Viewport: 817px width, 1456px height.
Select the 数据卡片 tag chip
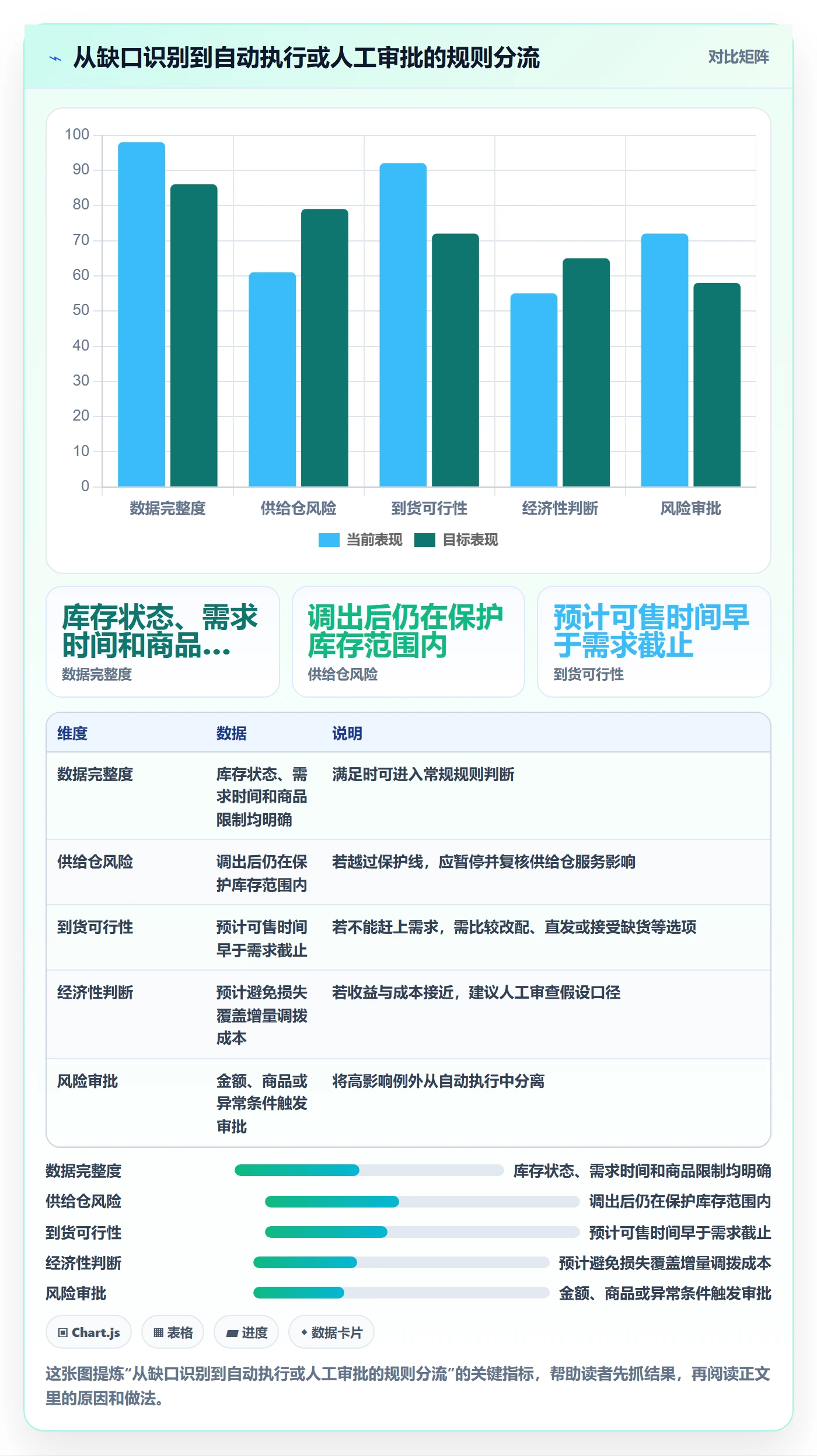(x=331, y=1332)
